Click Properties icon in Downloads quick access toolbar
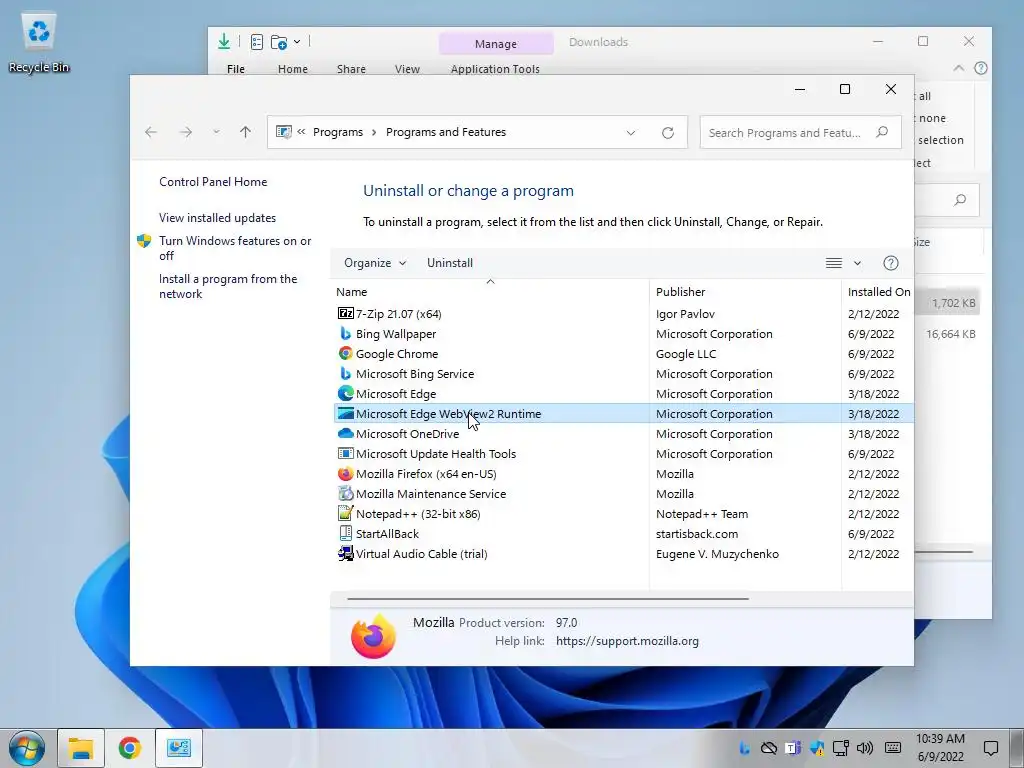 [x=257, y=42]
